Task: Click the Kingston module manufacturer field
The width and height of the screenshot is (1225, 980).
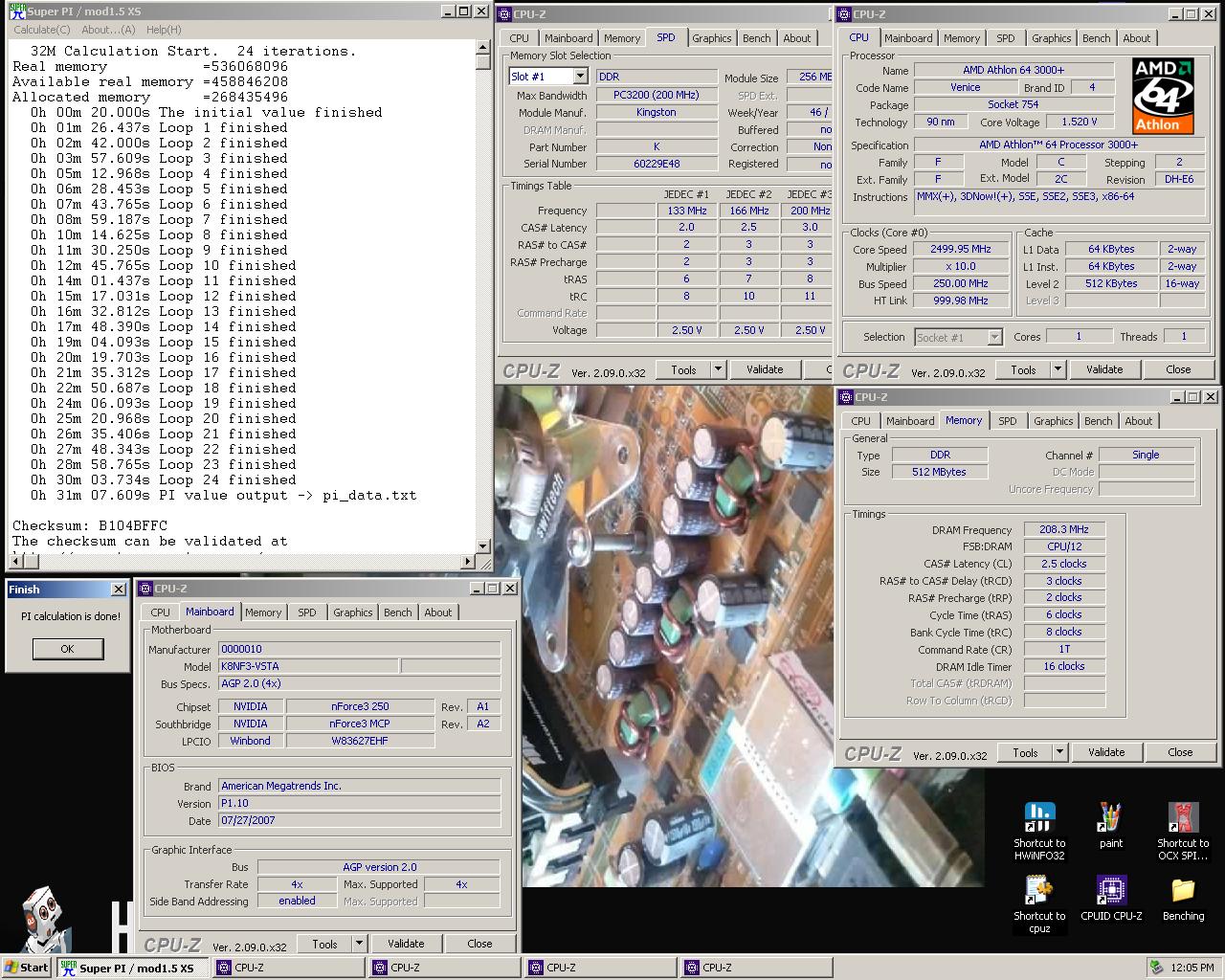Action: coord(656,112)
